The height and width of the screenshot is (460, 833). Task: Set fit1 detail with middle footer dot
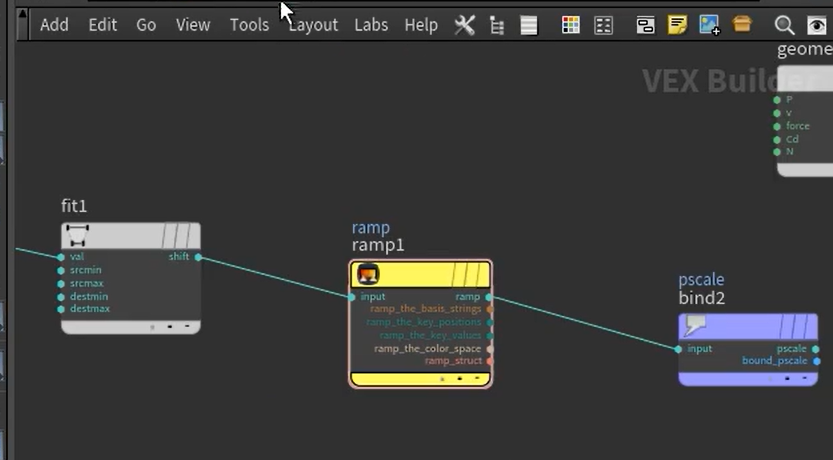point(169,327)
